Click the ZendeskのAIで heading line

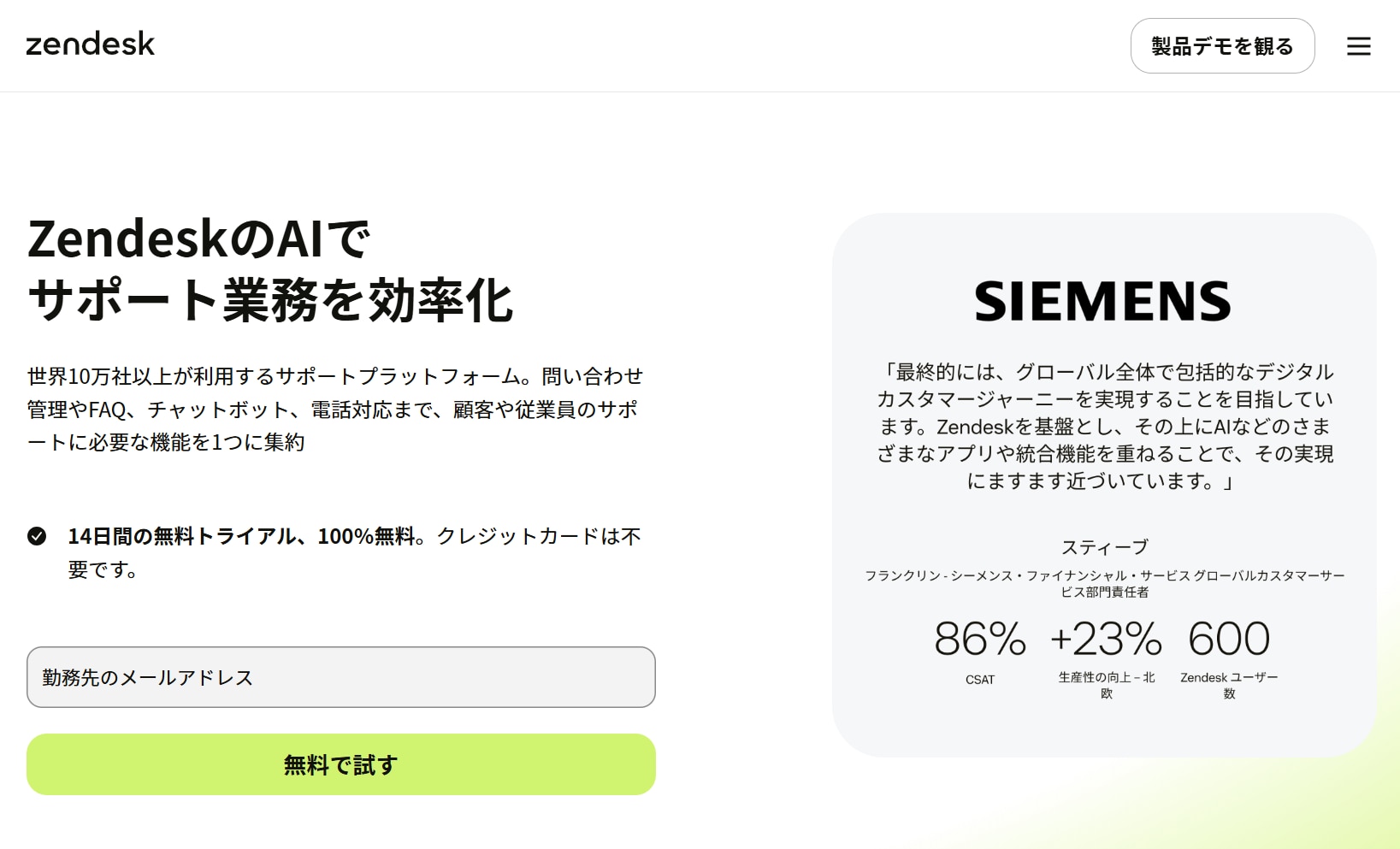199,239
